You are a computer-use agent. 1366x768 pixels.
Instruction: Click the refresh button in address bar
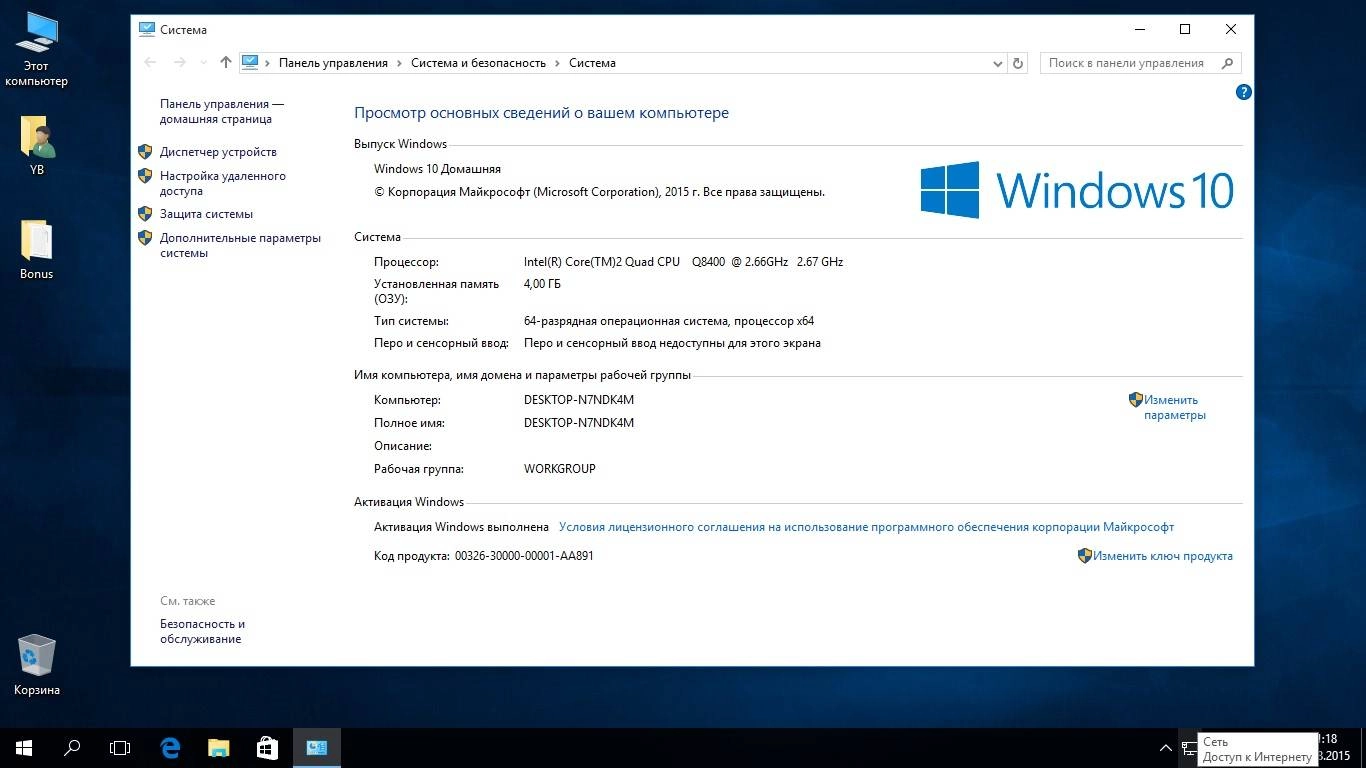click(x=1018, y=63)
